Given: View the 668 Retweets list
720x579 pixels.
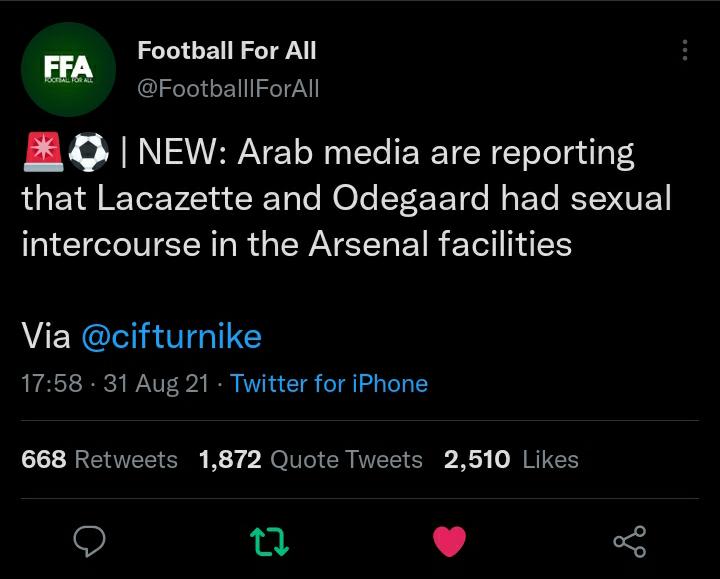Looking at the screenshot, I should click(99, 459).
